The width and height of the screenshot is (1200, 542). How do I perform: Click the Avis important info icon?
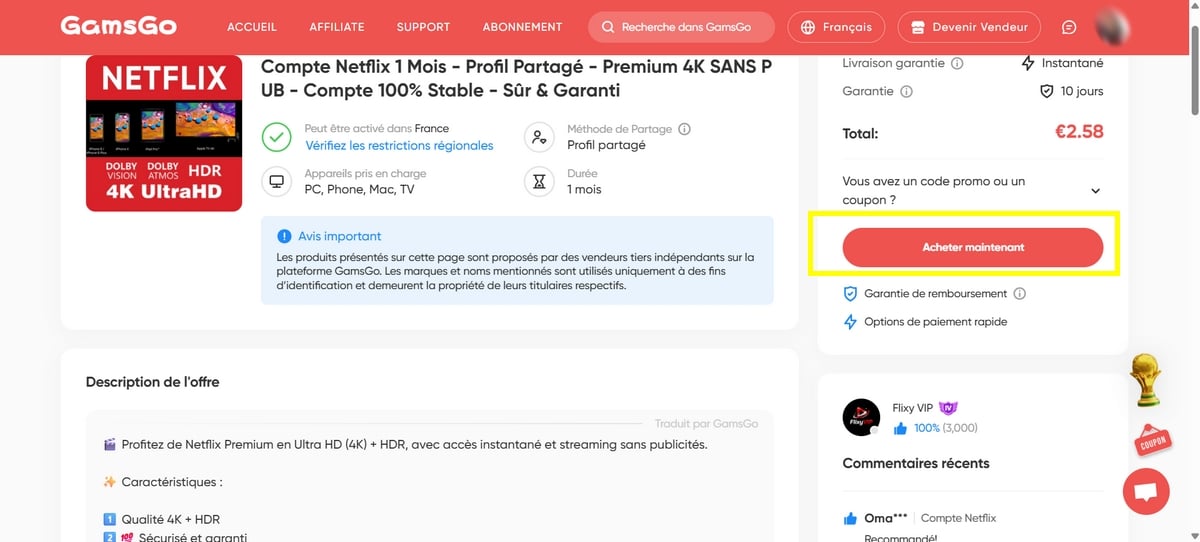pyautogui.click(x=283, y=237)
